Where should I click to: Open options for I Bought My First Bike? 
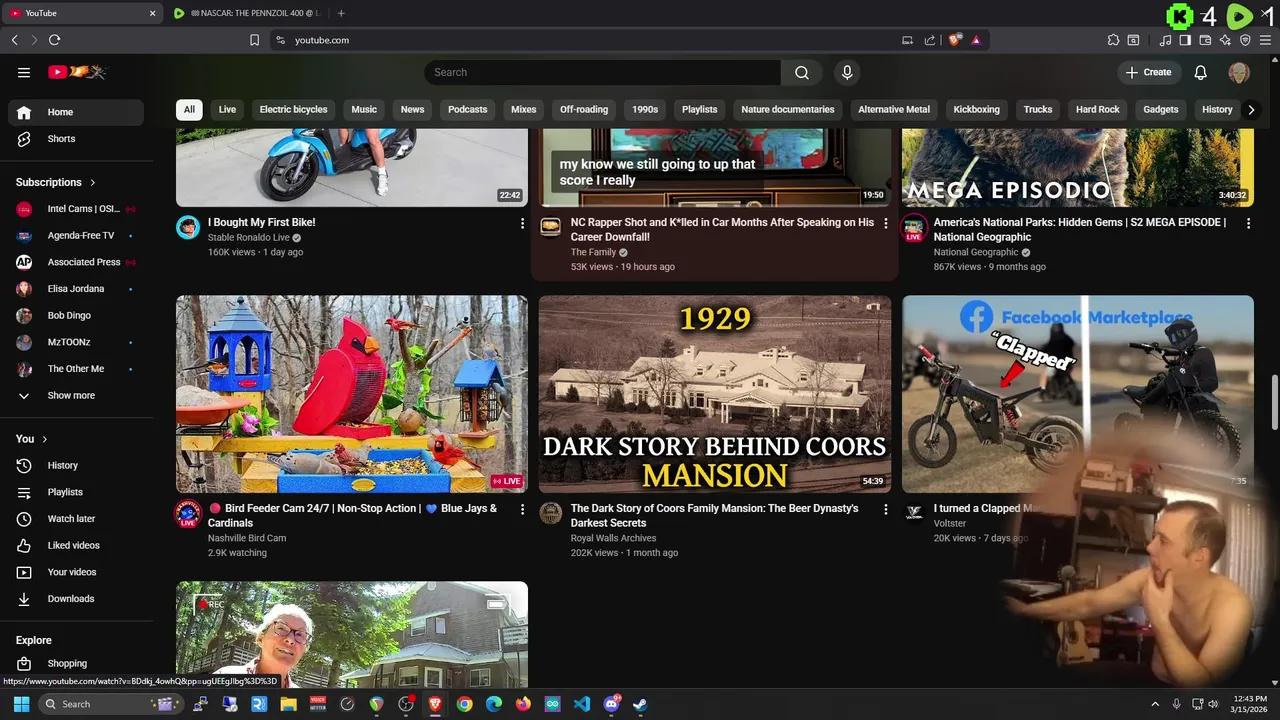tap(522, 224)
